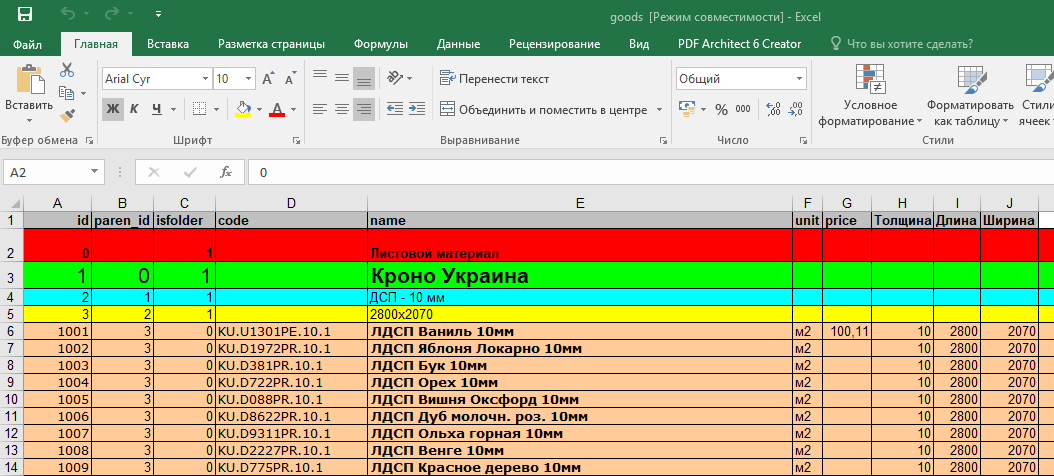Screen dimensions: 1054x476
Task: Toggle italic К formatting
Action: (134, 109)
